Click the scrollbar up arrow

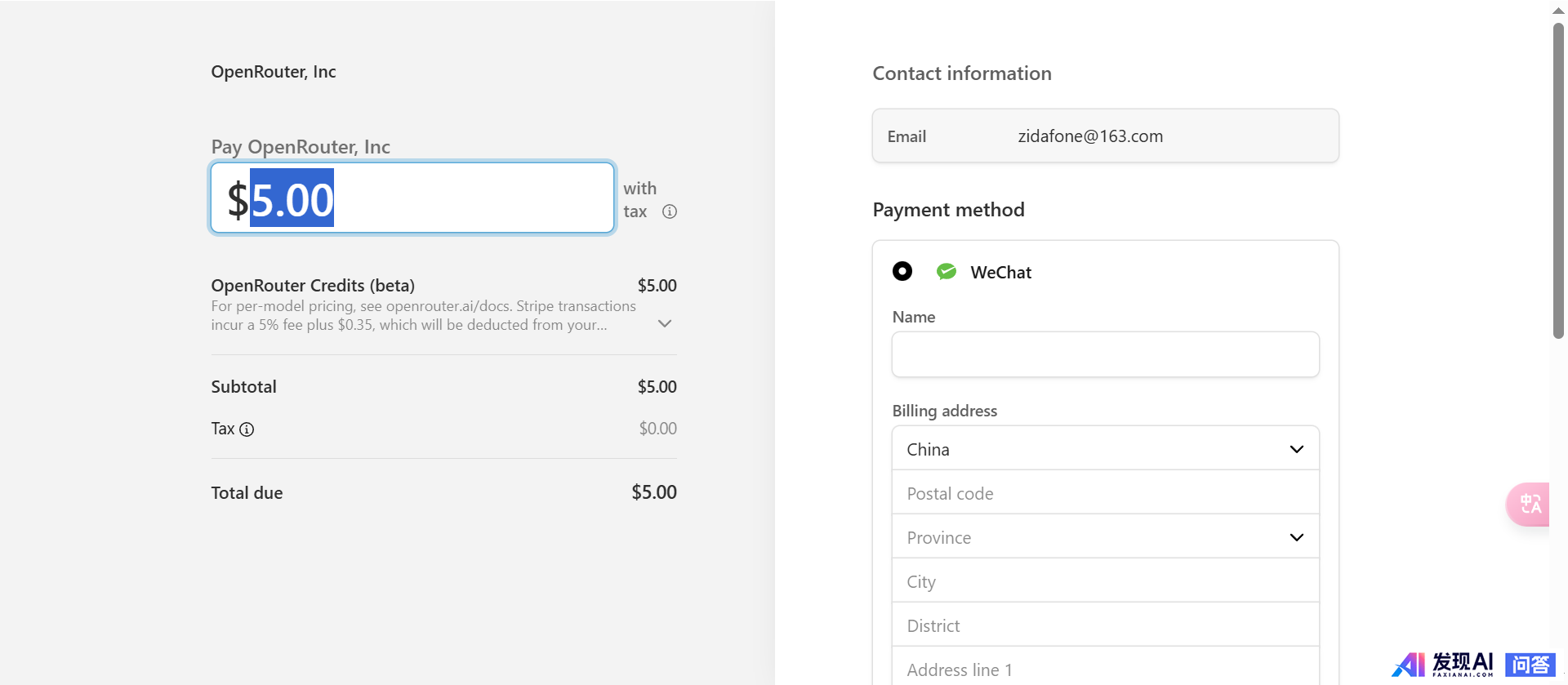[x=1558, y=11]
